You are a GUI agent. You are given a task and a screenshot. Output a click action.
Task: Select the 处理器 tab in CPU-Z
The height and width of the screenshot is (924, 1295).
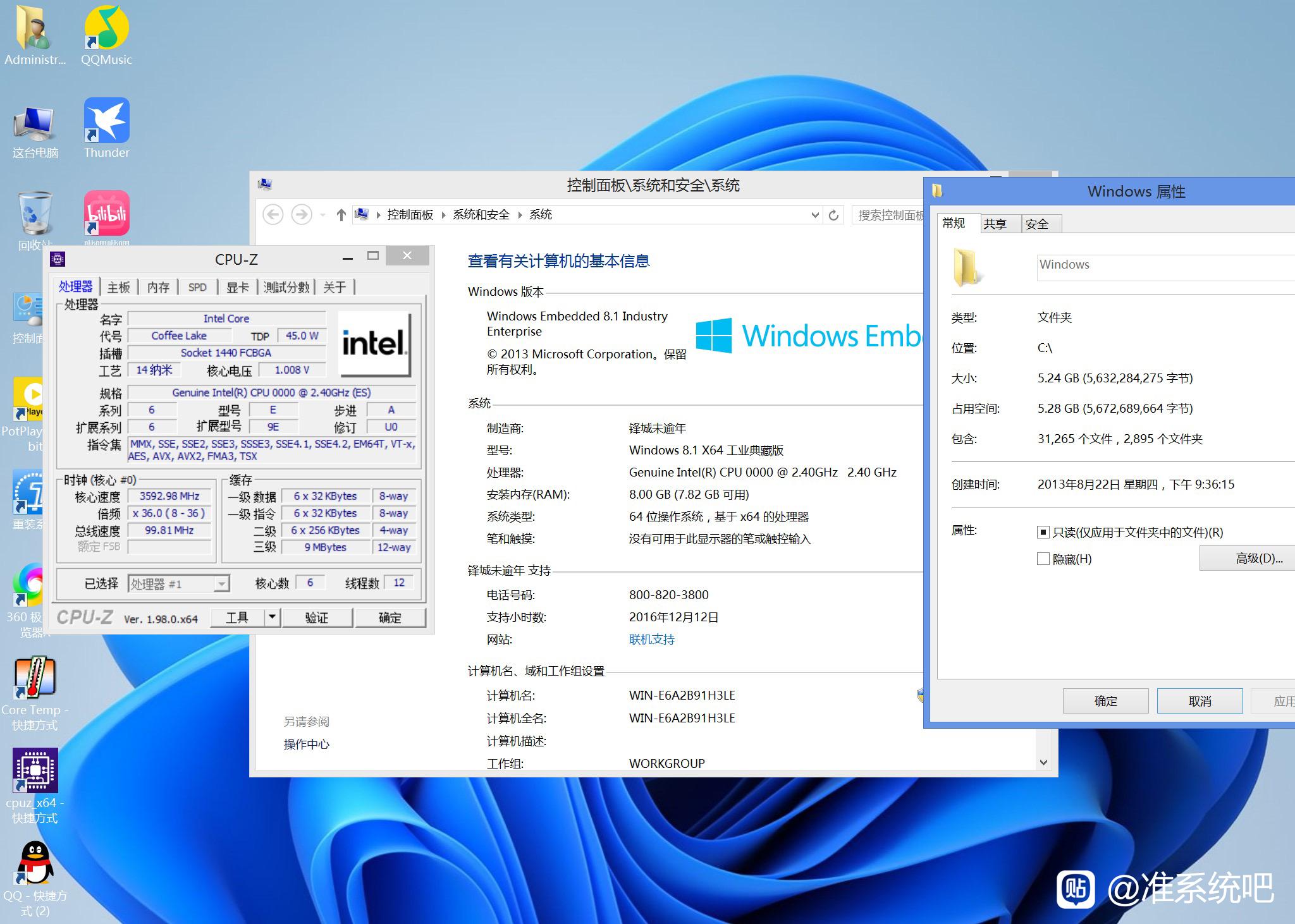pos(76,286)
